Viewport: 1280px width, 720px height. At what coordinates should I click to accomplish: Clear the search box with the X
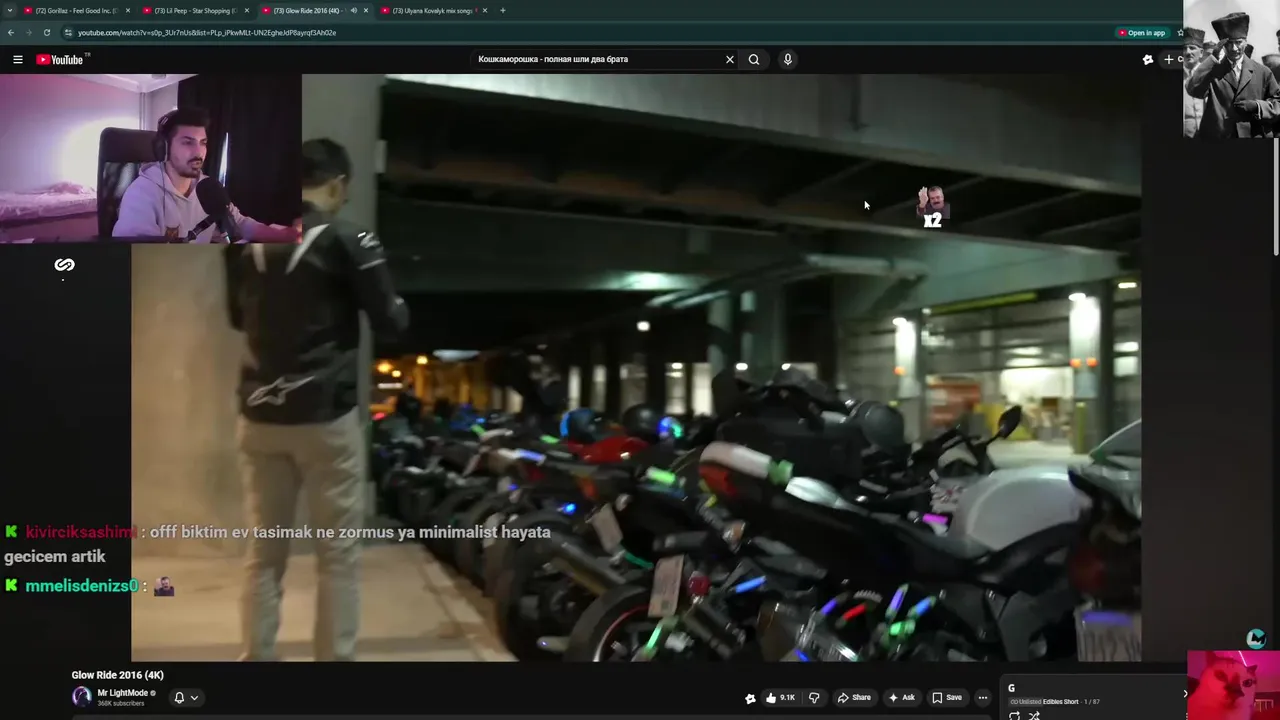tap(730, 59)
